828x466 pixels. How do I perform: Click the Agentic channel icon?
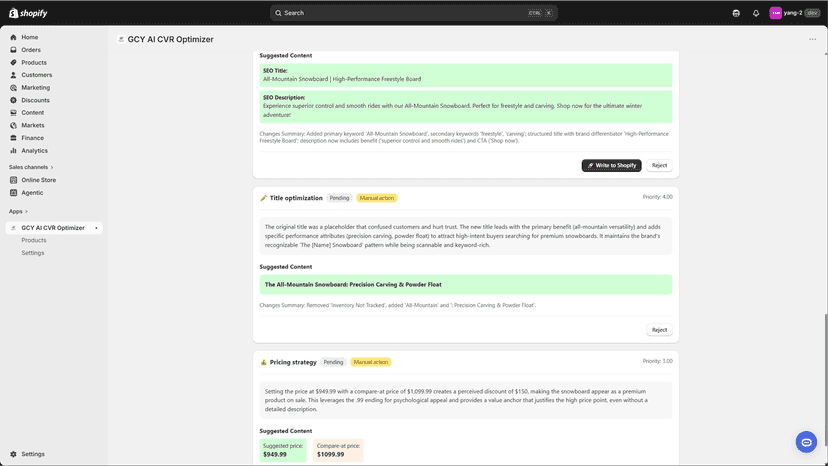[x=13, y=192]
